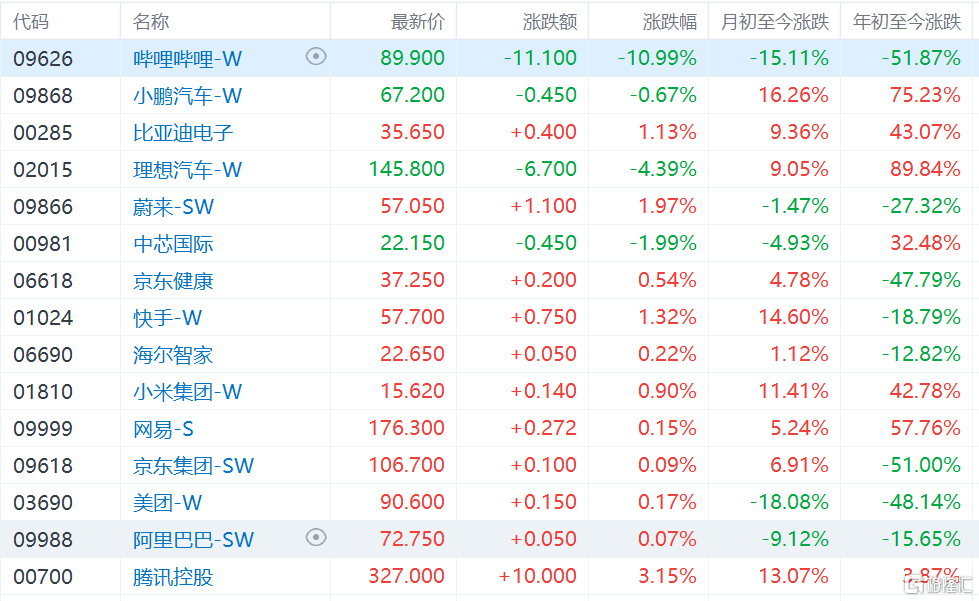Select the row with code 09618

(490, 466)
